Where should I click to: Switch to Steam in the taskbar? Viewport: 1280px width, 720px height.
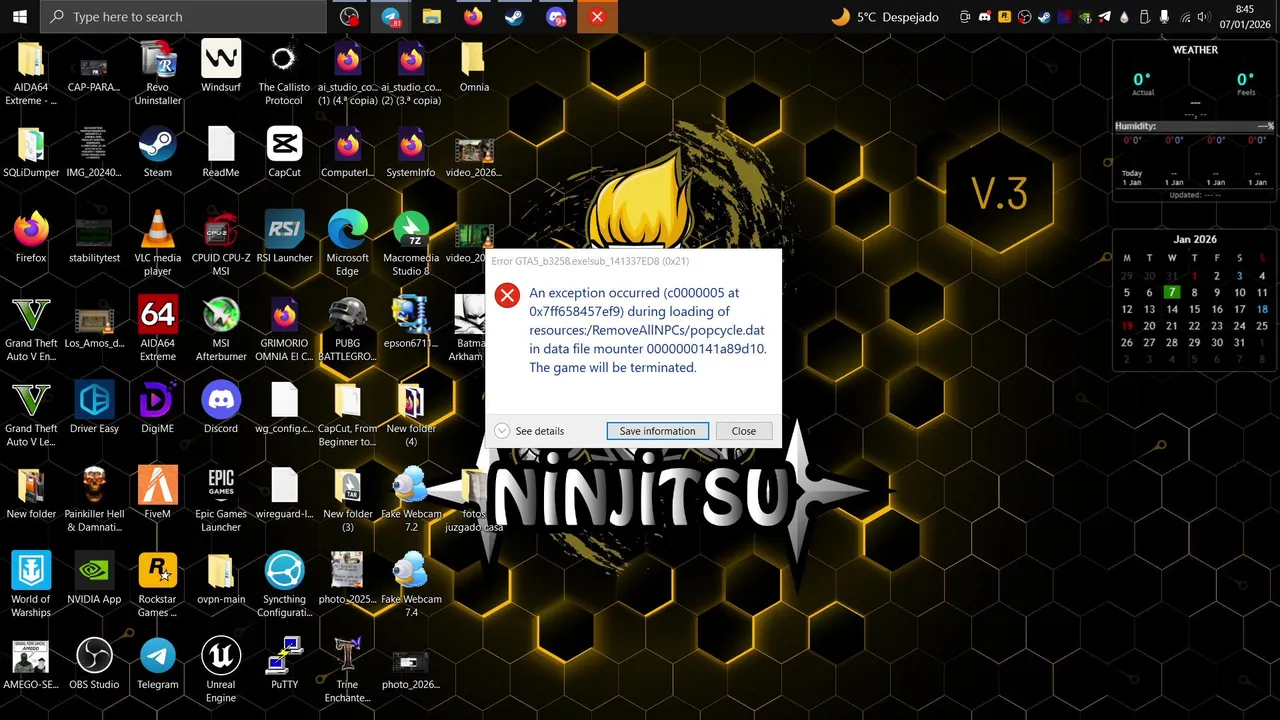click(x=514, y=16)
